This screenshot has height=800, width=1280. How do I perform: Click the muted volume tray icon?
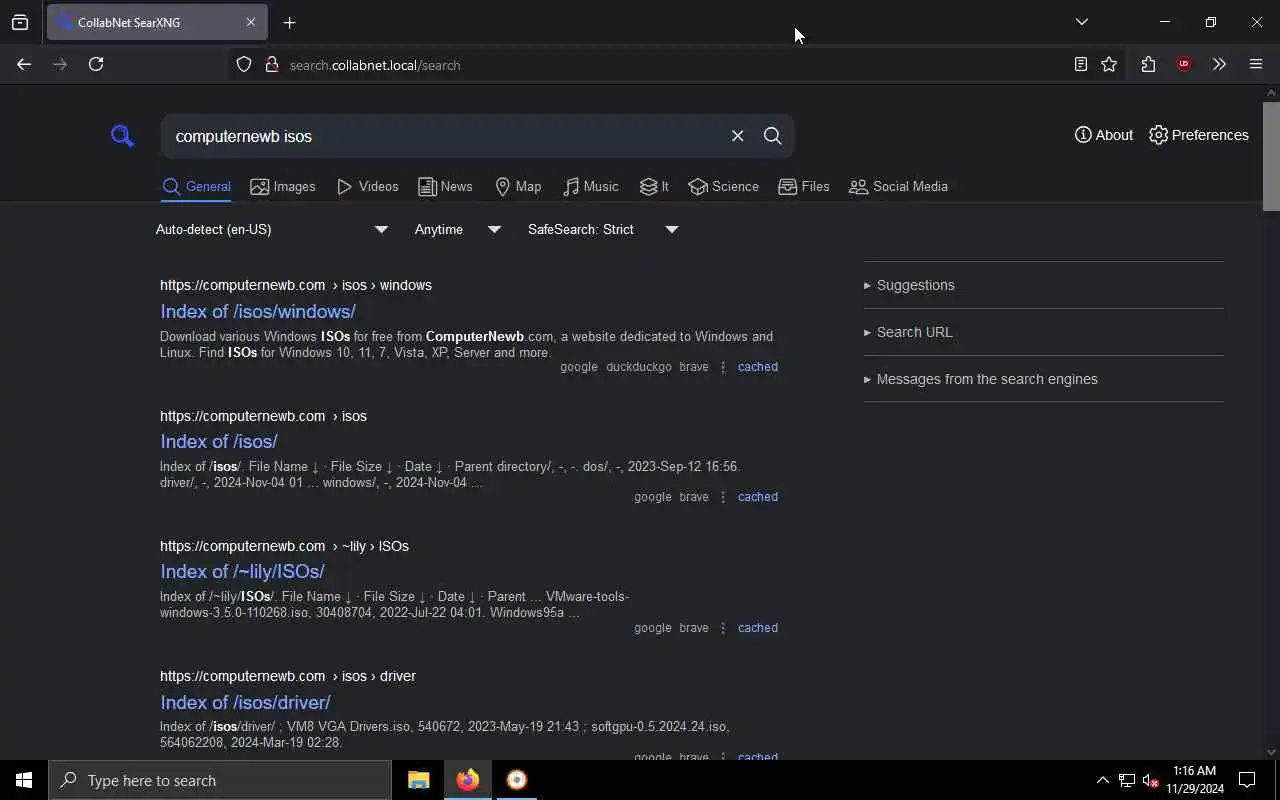(x=1150, y=780)
